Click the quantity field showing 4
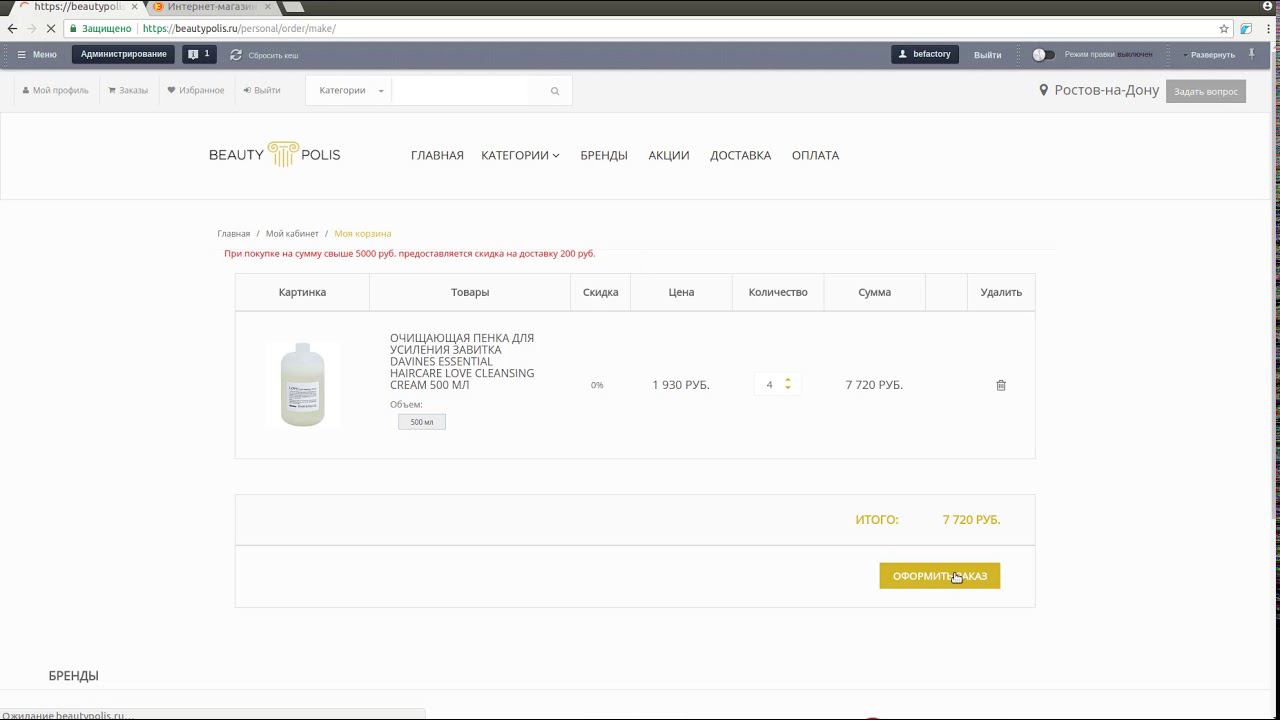 [x=770, y=385]
